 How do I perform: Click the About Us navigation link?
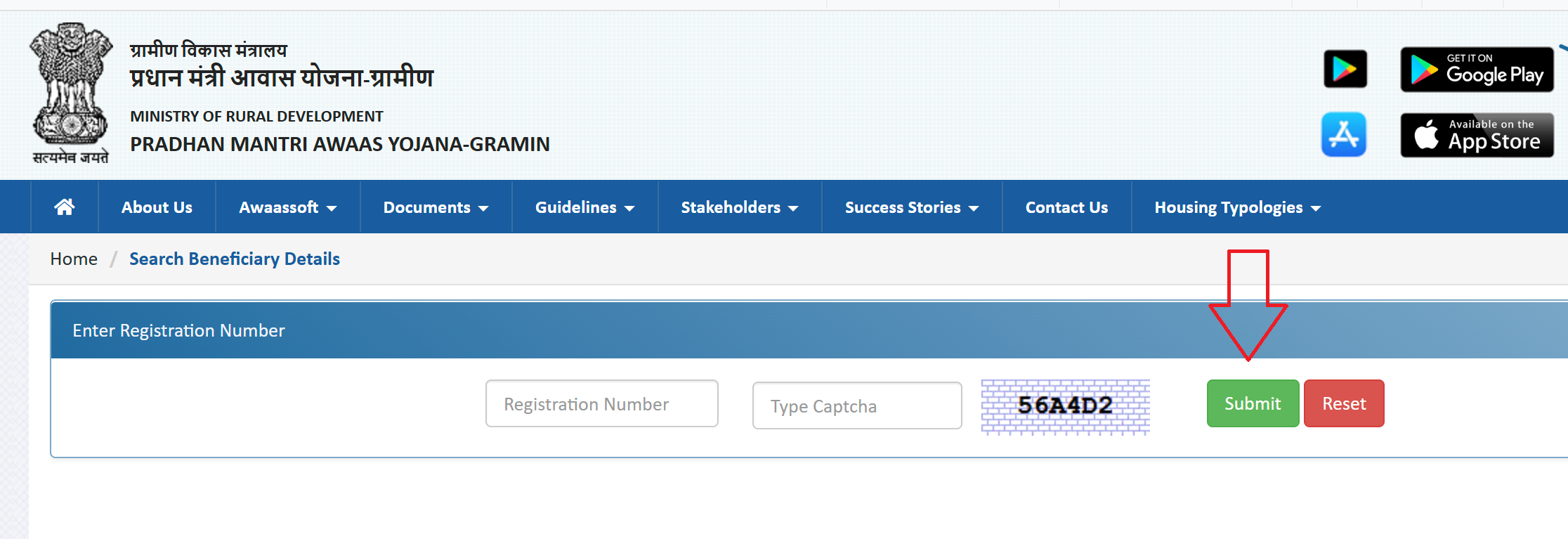click(x=156, y=207)
